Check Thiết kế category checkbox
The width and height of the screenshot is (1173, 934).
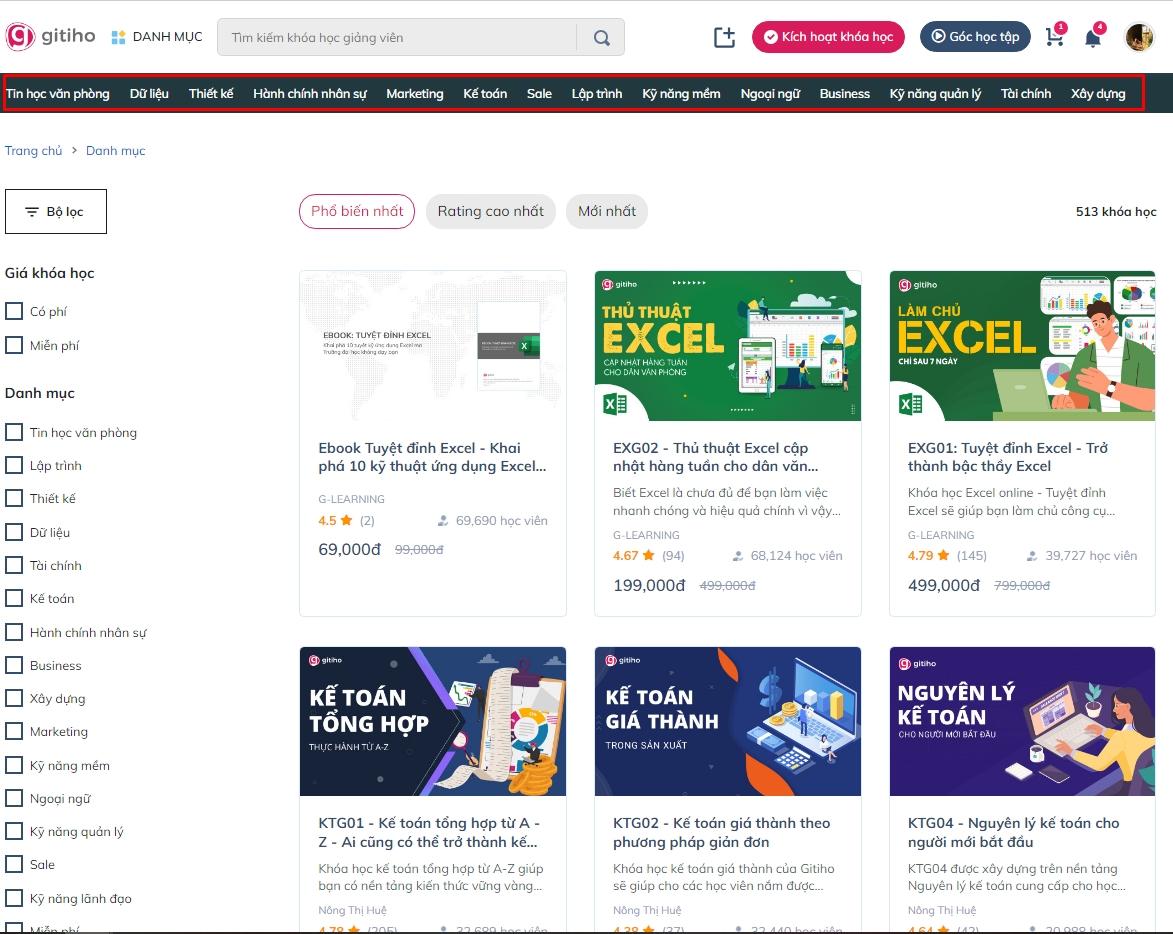point(14,498)
